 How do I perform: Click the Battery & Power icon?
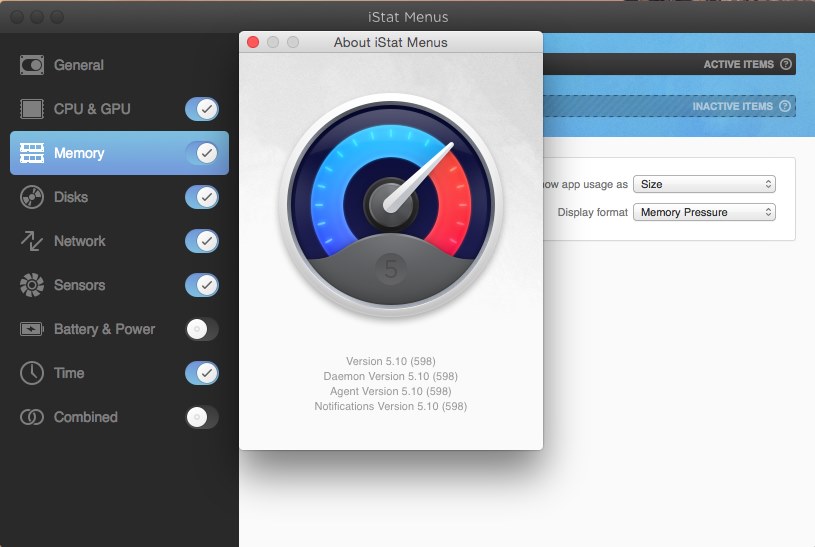(x=33, y=329)
